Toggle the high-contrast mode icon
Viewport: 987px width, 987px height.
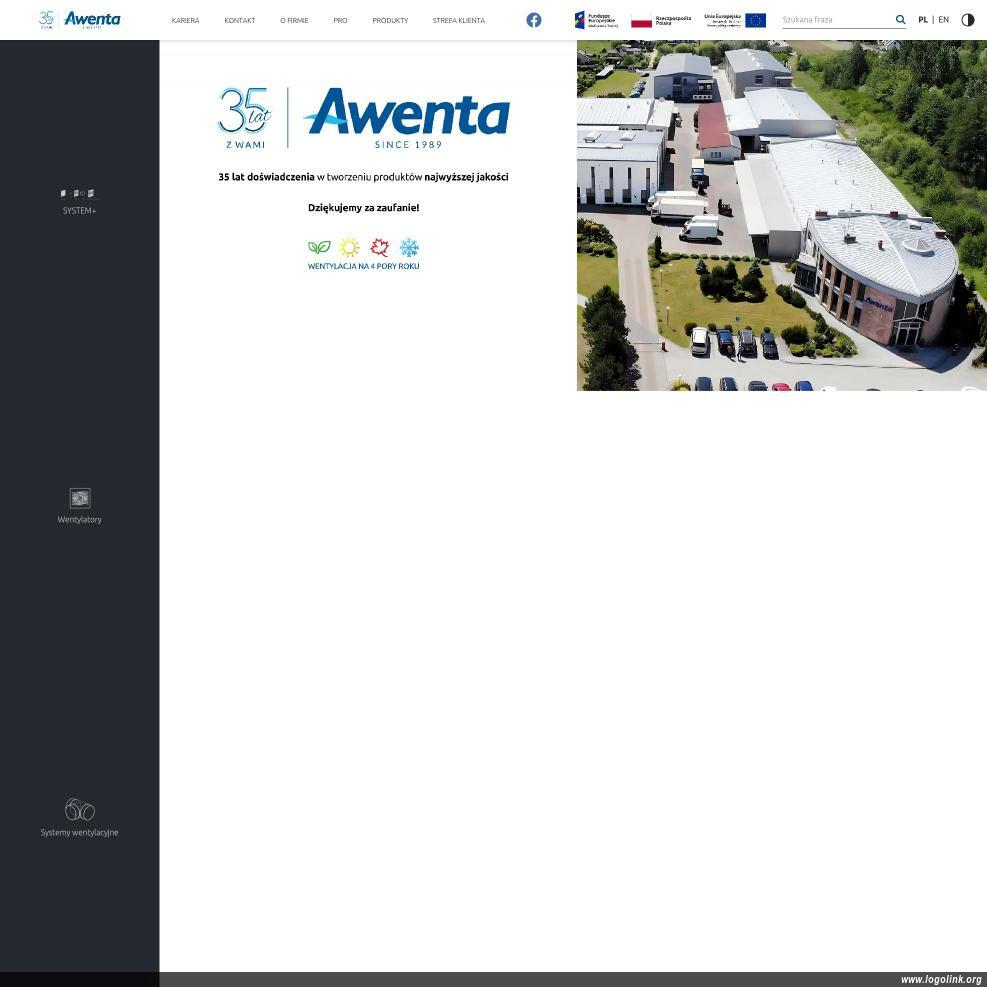point(967,20)
